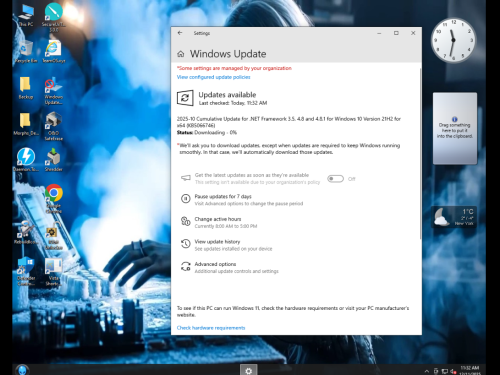Image resolution: width=500 pixels, height=375 pixels.
Task: Click the megaphone icon for latest updates
Action: (185, 178)
